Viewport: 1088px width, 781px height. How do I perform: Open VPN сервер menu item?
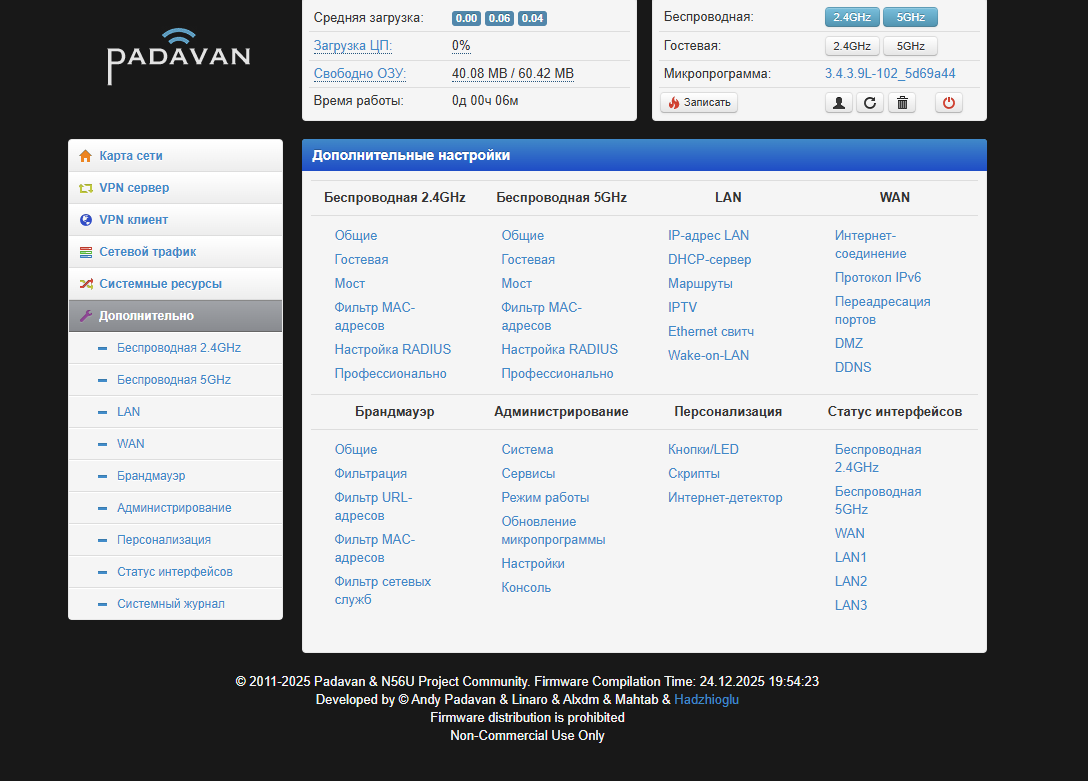[x=134, y=188]
